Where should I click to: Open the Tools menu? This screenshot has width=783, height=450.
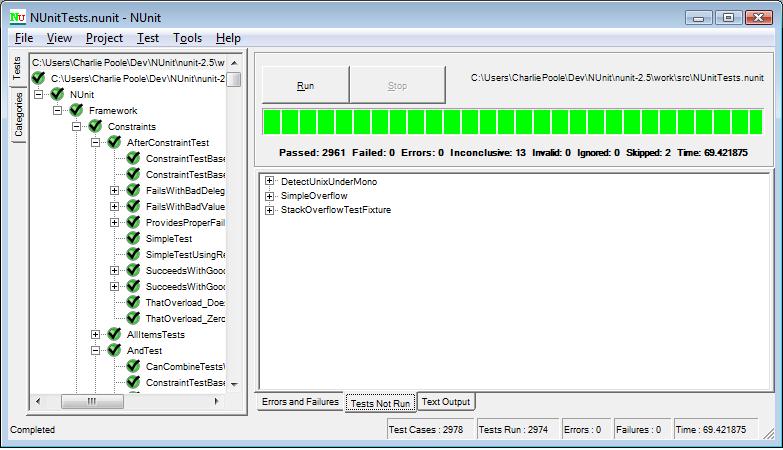pos(187,38)
